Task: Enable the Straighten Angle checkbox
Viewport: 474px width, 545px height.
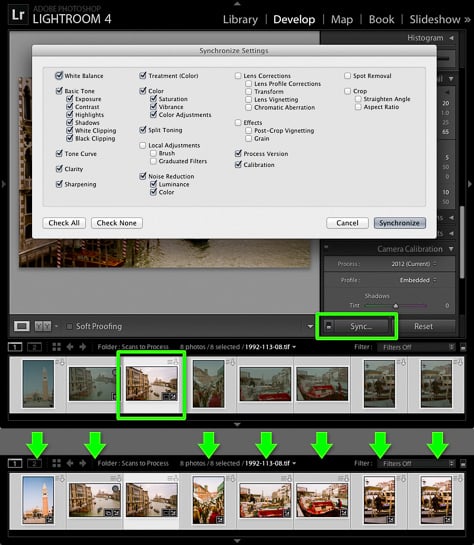Action: pyautogui.click(x=358, y=99)
